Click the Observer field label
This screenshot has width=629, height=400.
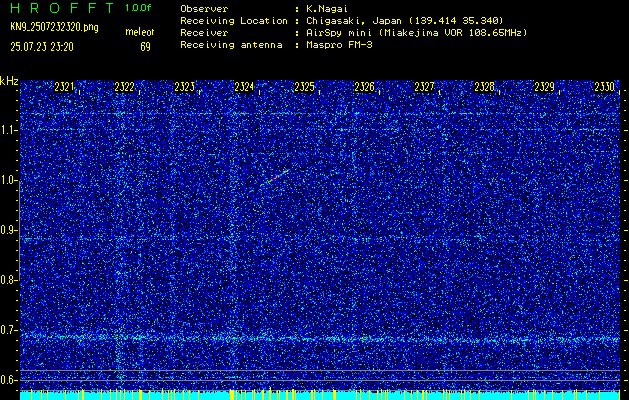tap(204, 9)
